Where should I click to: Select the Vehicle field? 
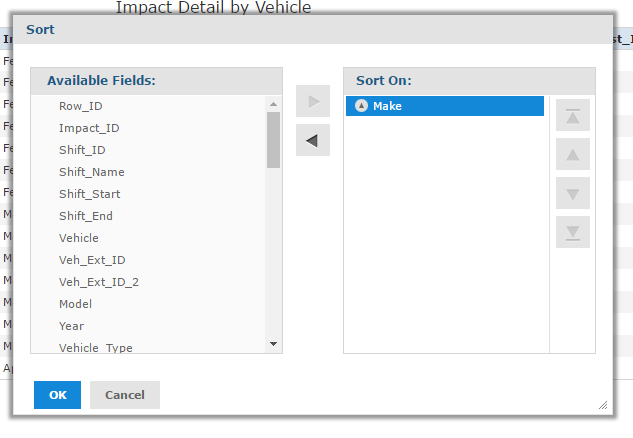tap(79, 238)
